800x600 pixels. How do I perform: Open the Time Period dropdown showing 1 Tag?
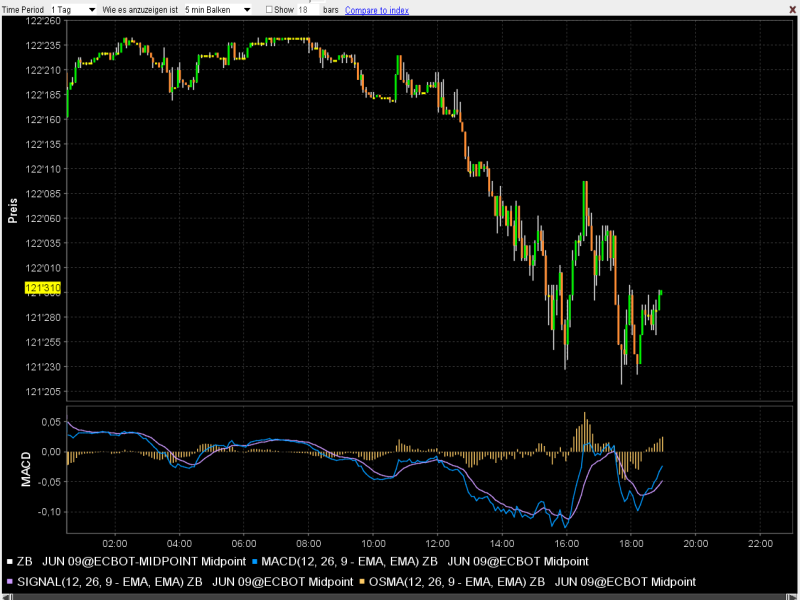[x=73, y=10]
